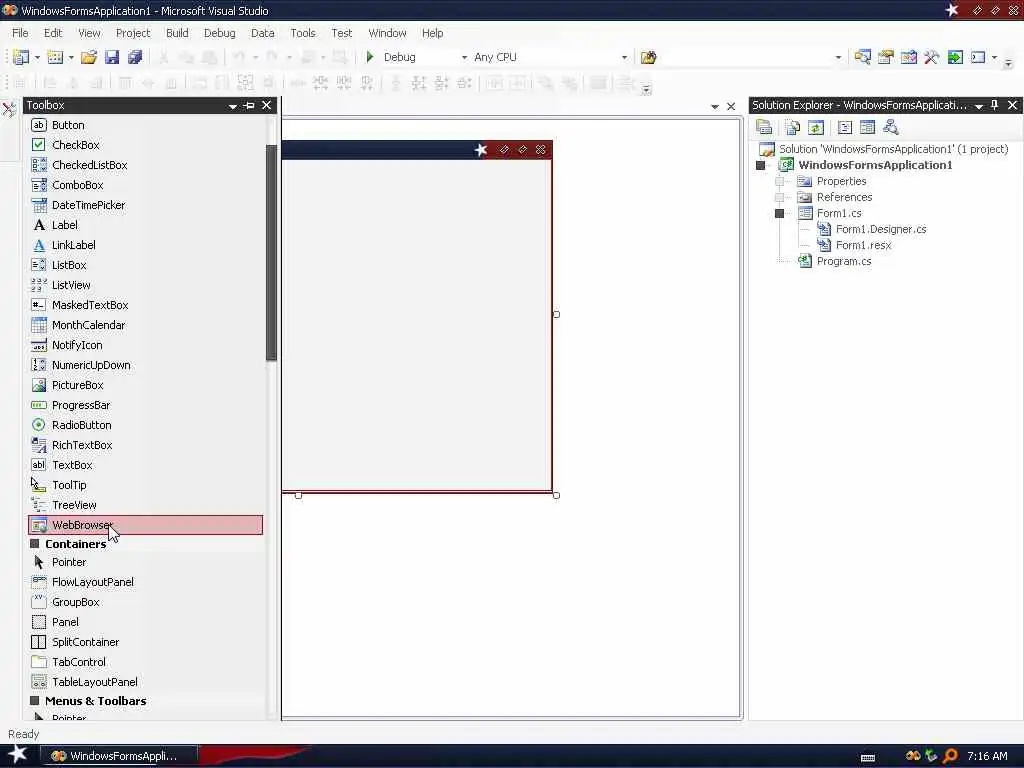Collapse the Menus & Toolbars group
The height and width of the screenshot is (768, 1024).
[35, 701]
